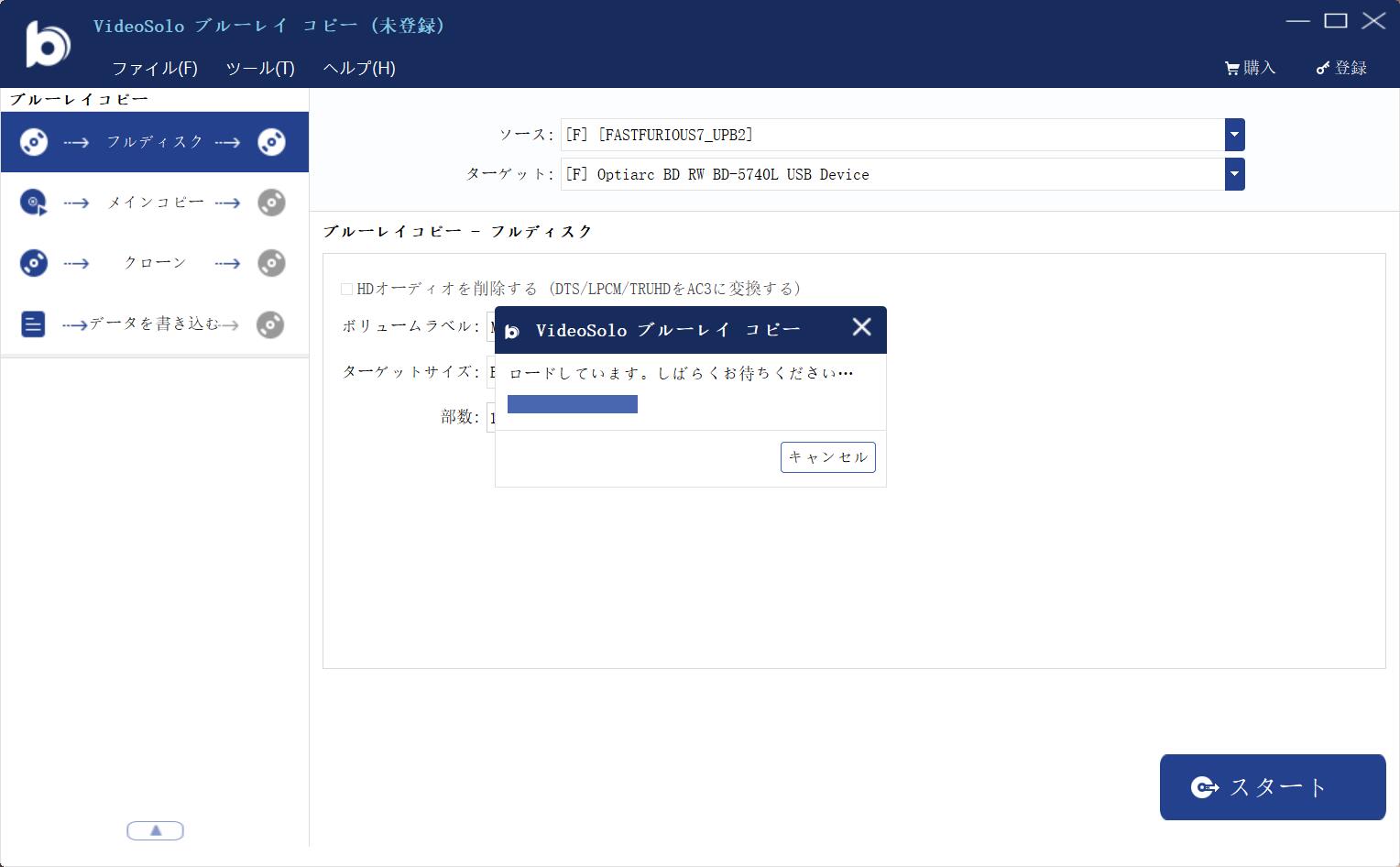Screen dimensions: 1400x867
Task: Click the ターゲットサイズ label
Action: tap(411, 372)
